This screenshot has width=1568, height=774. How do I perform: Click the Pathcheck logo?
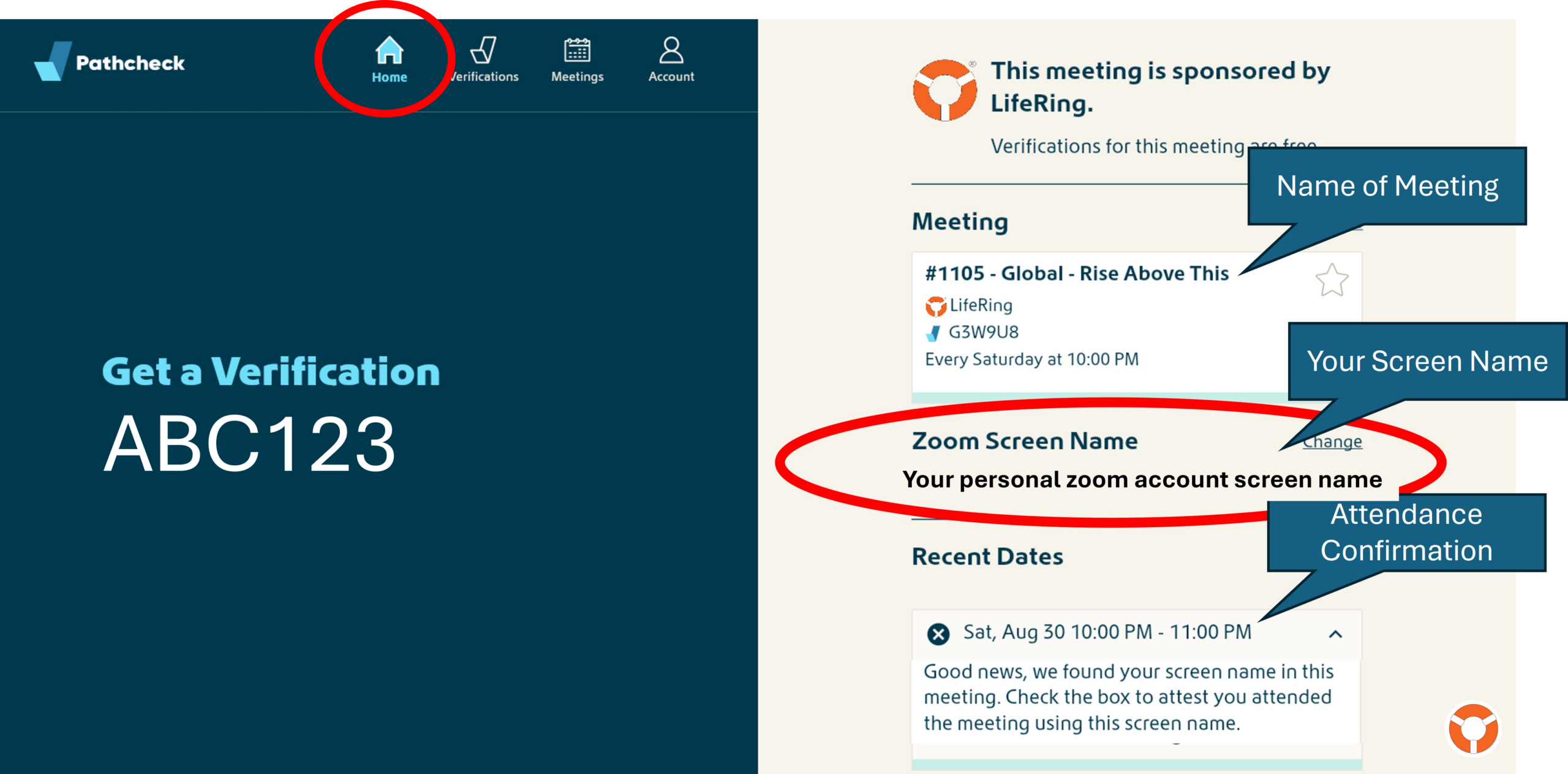click(x=109, y=61)
